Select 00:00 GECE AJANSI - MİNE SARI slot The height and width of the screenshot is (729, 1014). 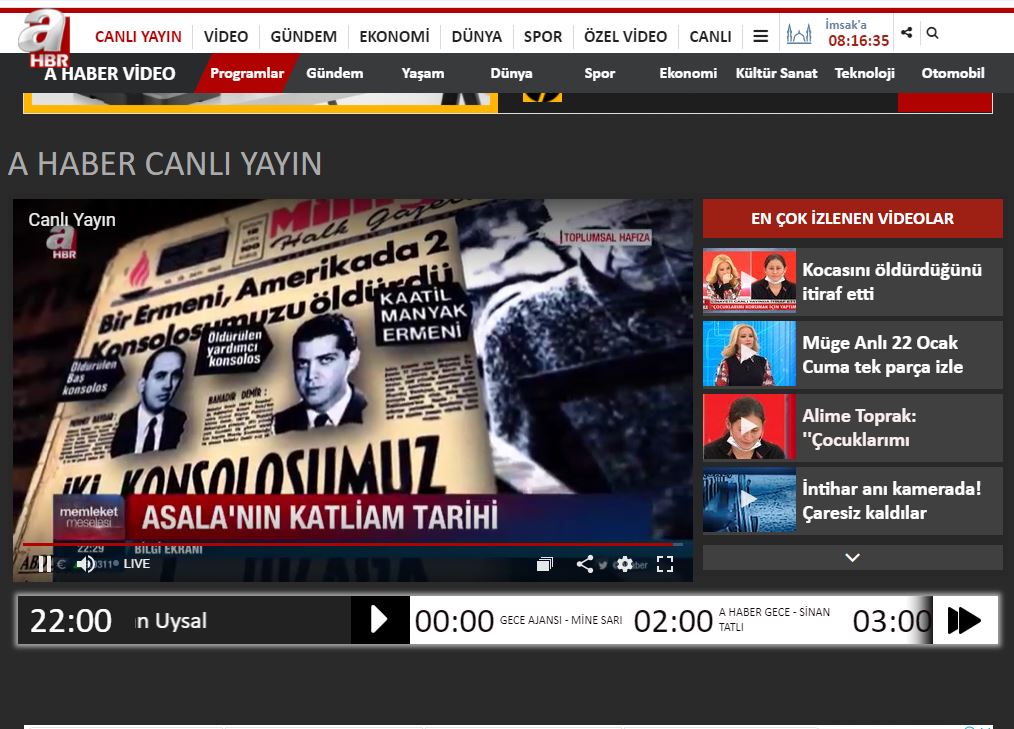click(x=519, y=620)
